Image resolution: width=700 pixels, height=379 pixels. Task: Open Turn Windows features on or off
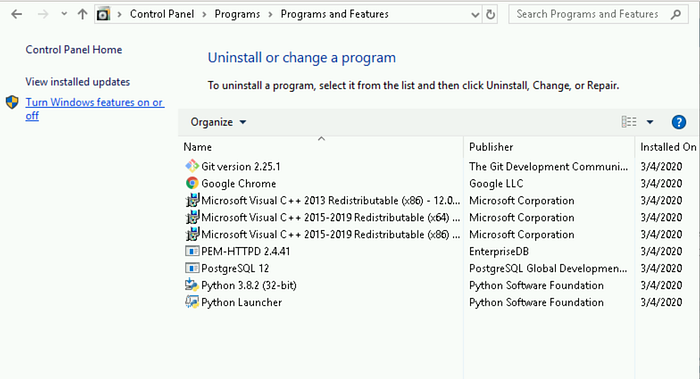point(95,109)
